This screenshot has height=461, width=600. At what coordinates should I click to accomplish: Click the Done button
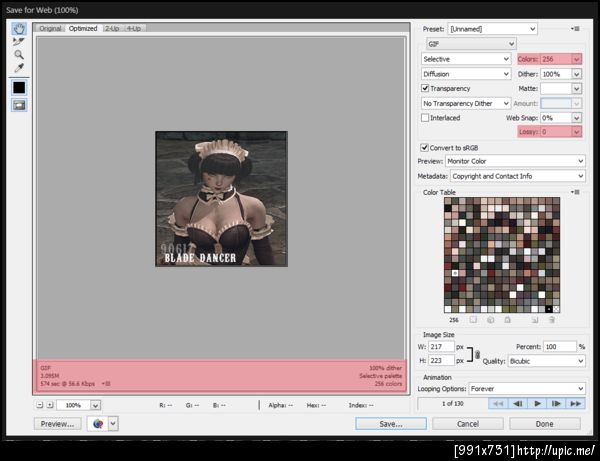click(x=545, y=424)
